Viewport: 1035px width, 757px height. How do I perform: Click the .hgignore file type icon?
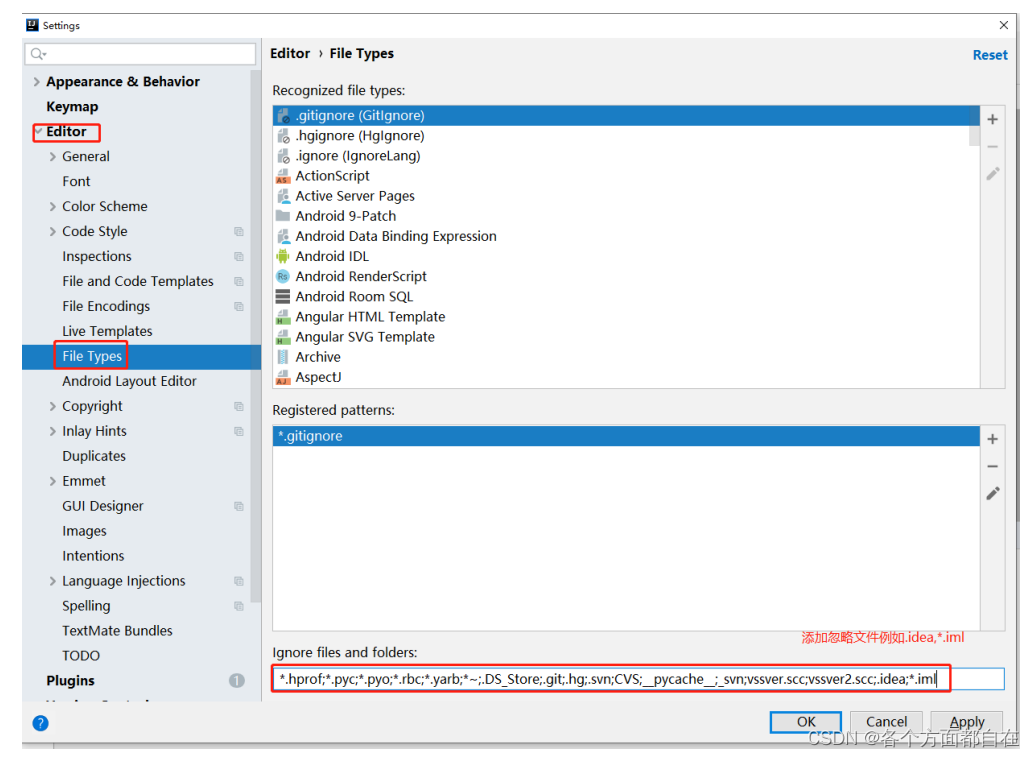(x=283, y=136)
